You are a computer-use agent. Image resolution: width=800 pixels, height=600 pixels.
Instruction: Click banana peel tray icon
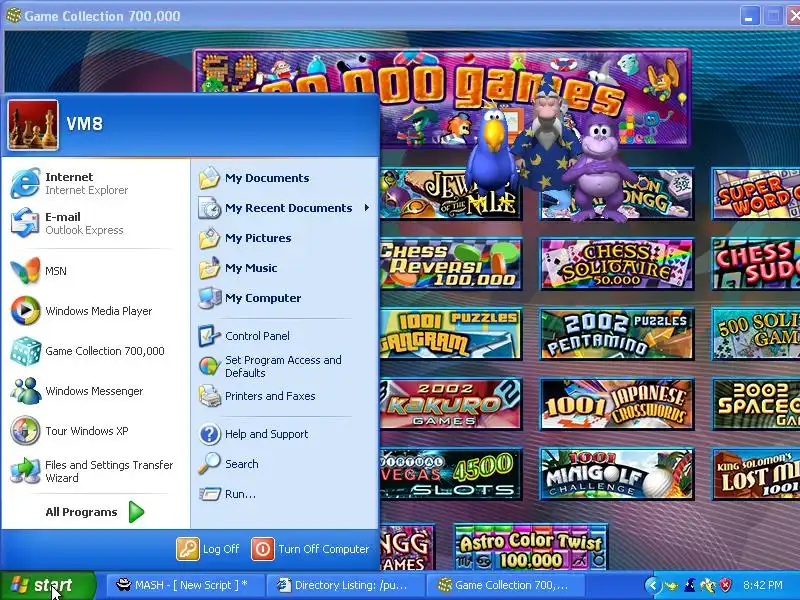point(708,585)
